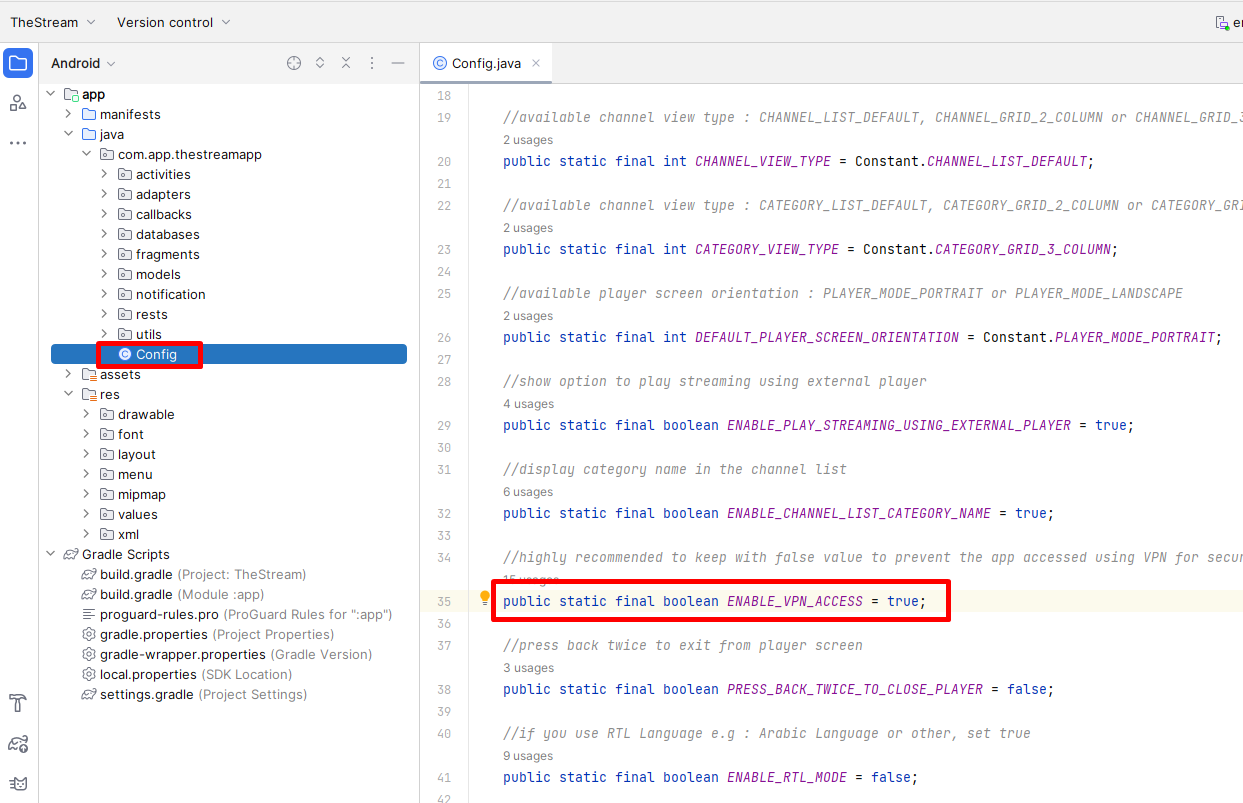Open gradle-wrapper.properties file

coord(229,654)
